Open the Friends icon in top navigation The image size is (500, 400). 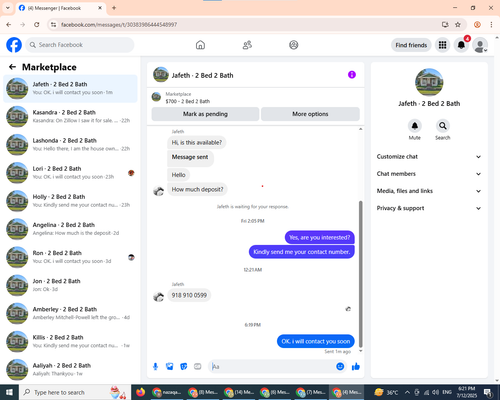coord(247,45)
